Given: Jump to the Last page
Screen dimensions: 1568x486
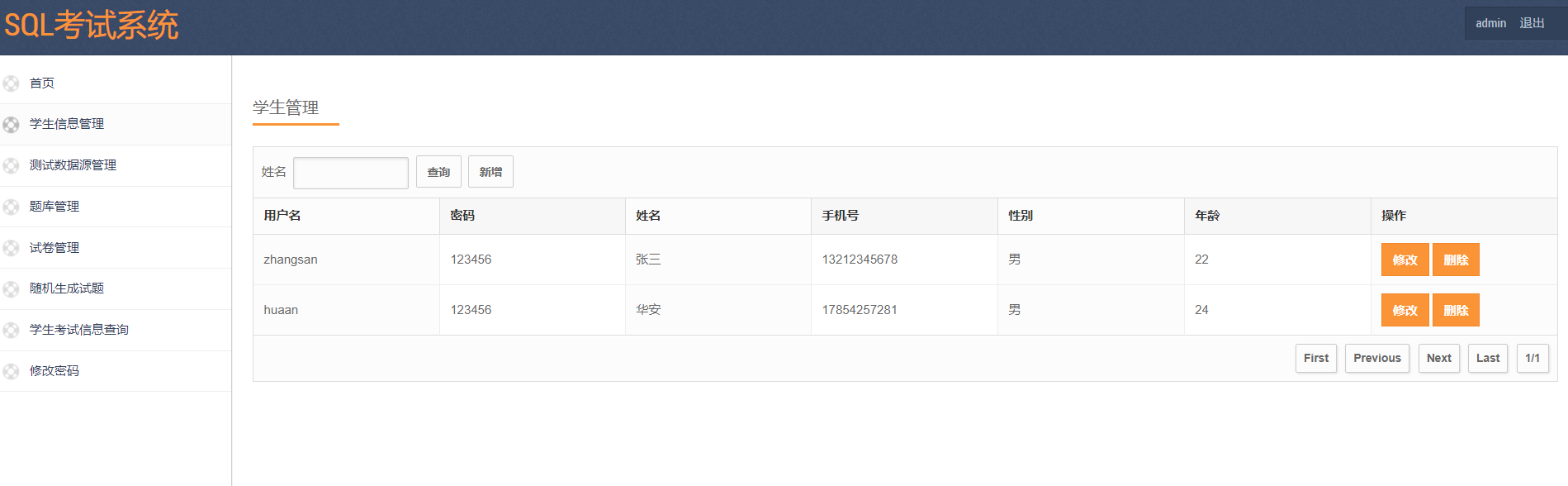Looking at the screenshot, I should click(1488, 358).
